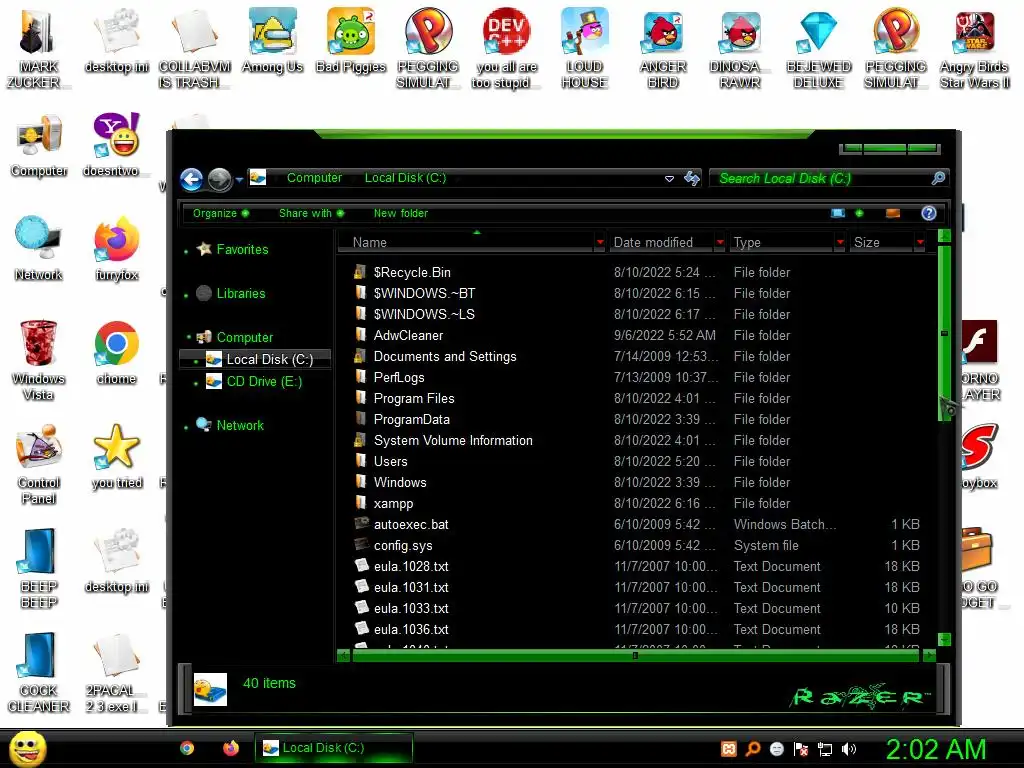This screenshot has width=1024, height=768.
Task: Open the Size column filter dropdown
Action: tap(920, 242)
